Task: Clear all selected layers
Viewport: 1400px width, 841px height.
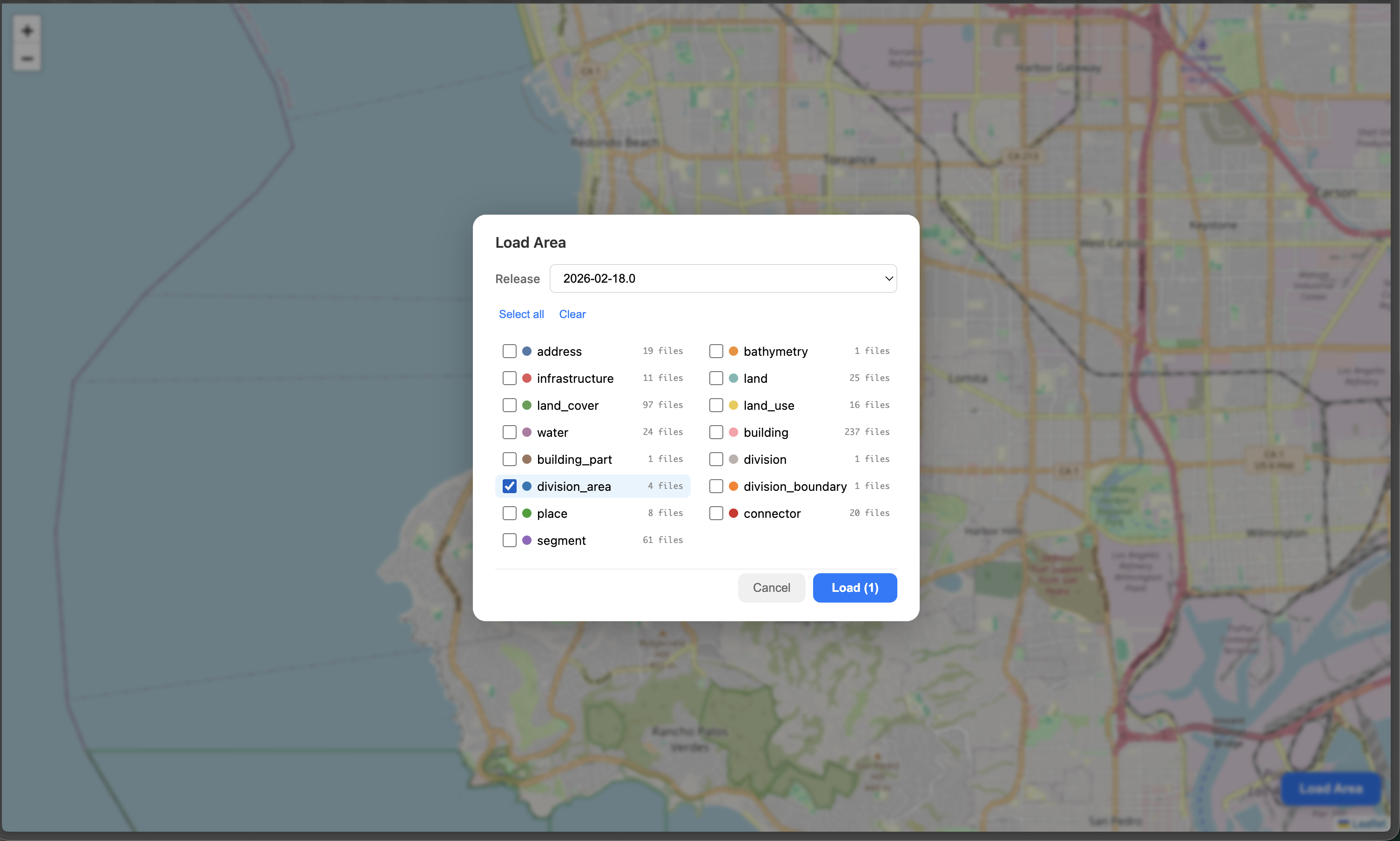Action: coord(572,314)
